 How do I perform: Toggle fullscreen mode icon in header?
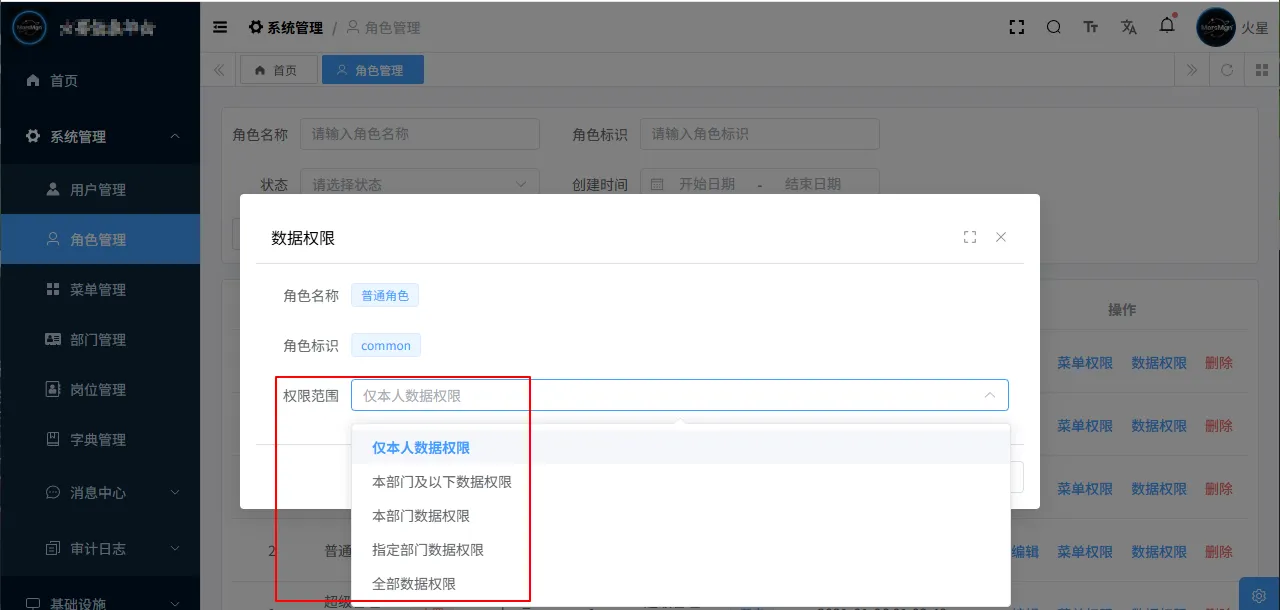[x=1017, y=27]
